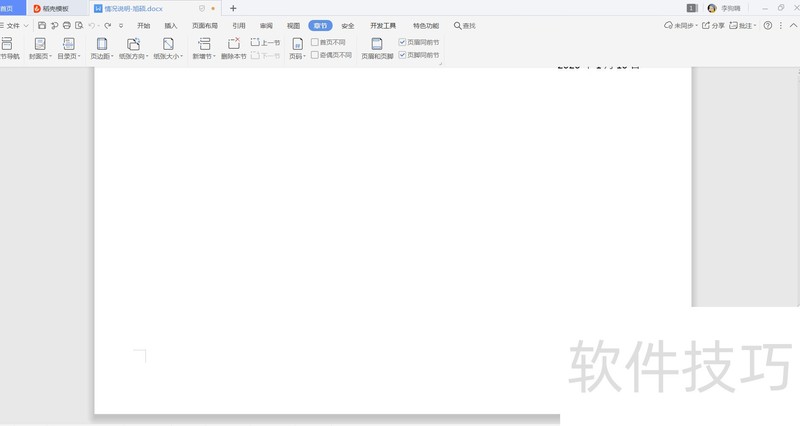This screenshot has width=800, height=426.
Task: Open the 插入 ribbon tab
Action: [170, 26]
